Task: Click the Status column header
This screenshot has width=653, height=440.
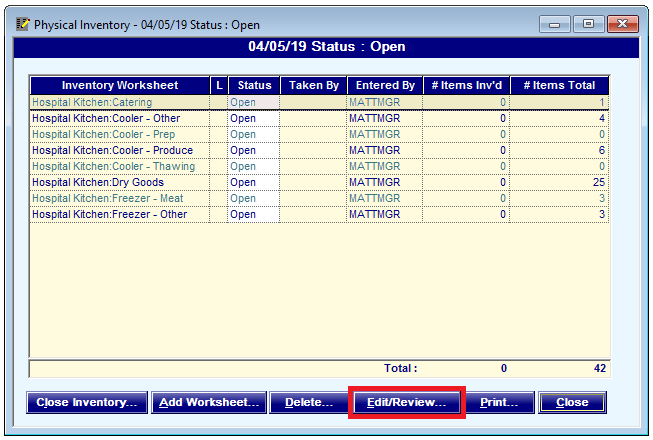Action: pos(254,86)
